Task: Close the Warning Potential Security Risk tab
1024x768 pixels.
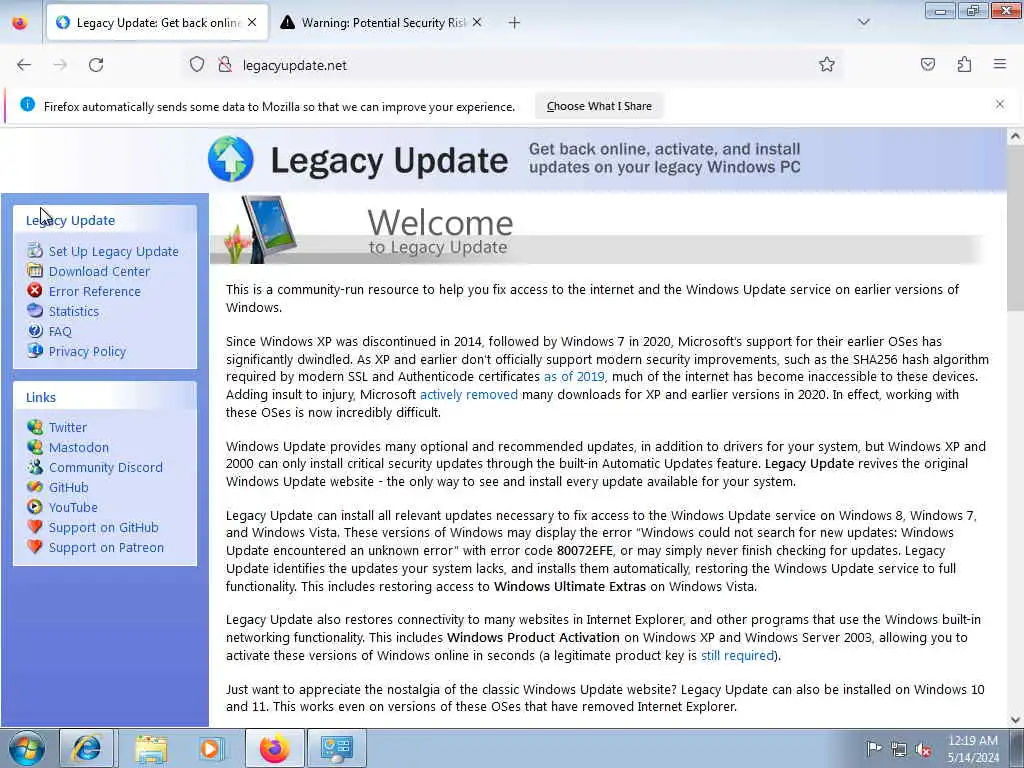Action: click(477, 23)
